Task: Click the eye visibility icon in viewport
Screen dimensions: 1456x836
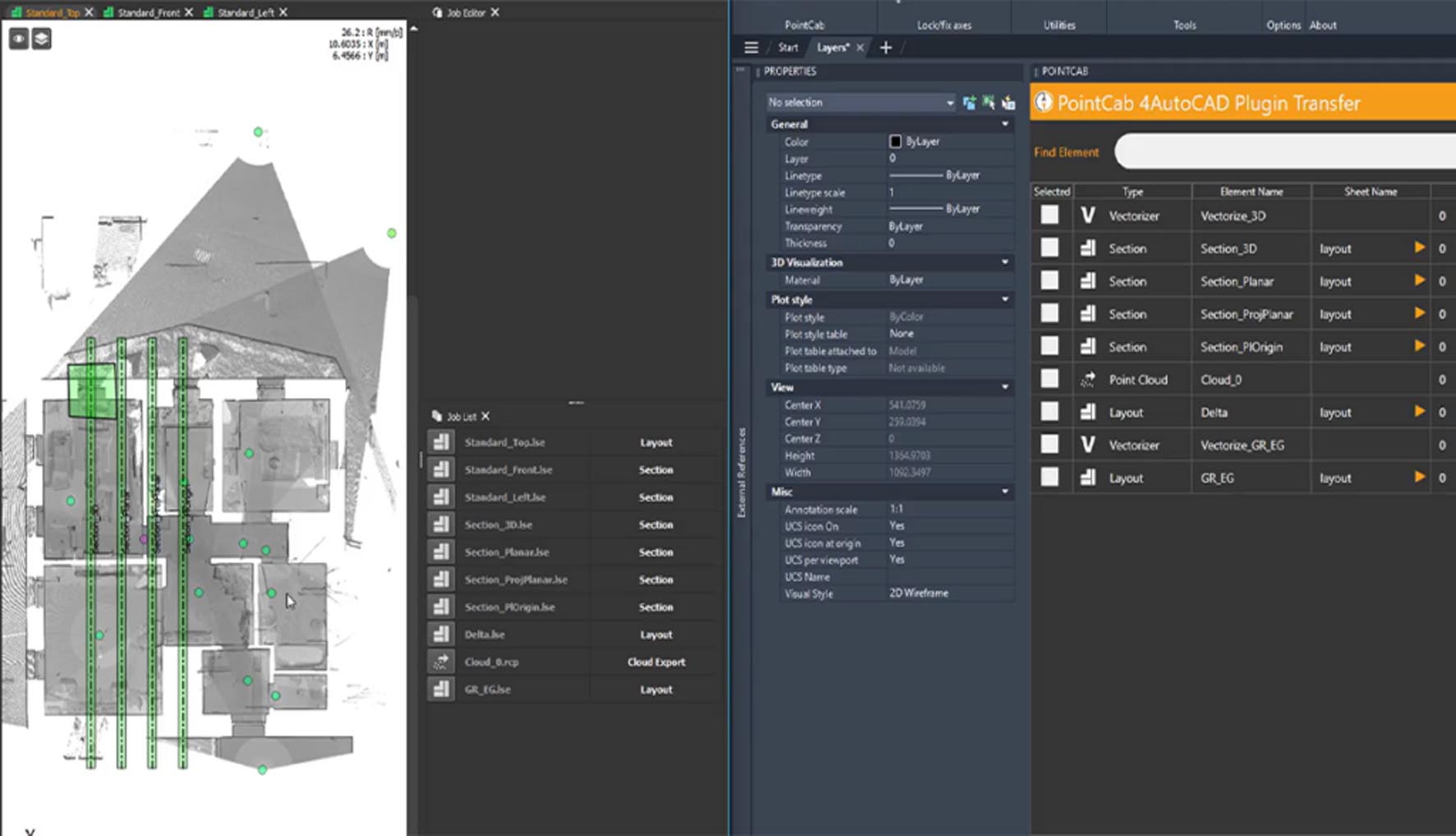Action: click(x=18, y=39)
